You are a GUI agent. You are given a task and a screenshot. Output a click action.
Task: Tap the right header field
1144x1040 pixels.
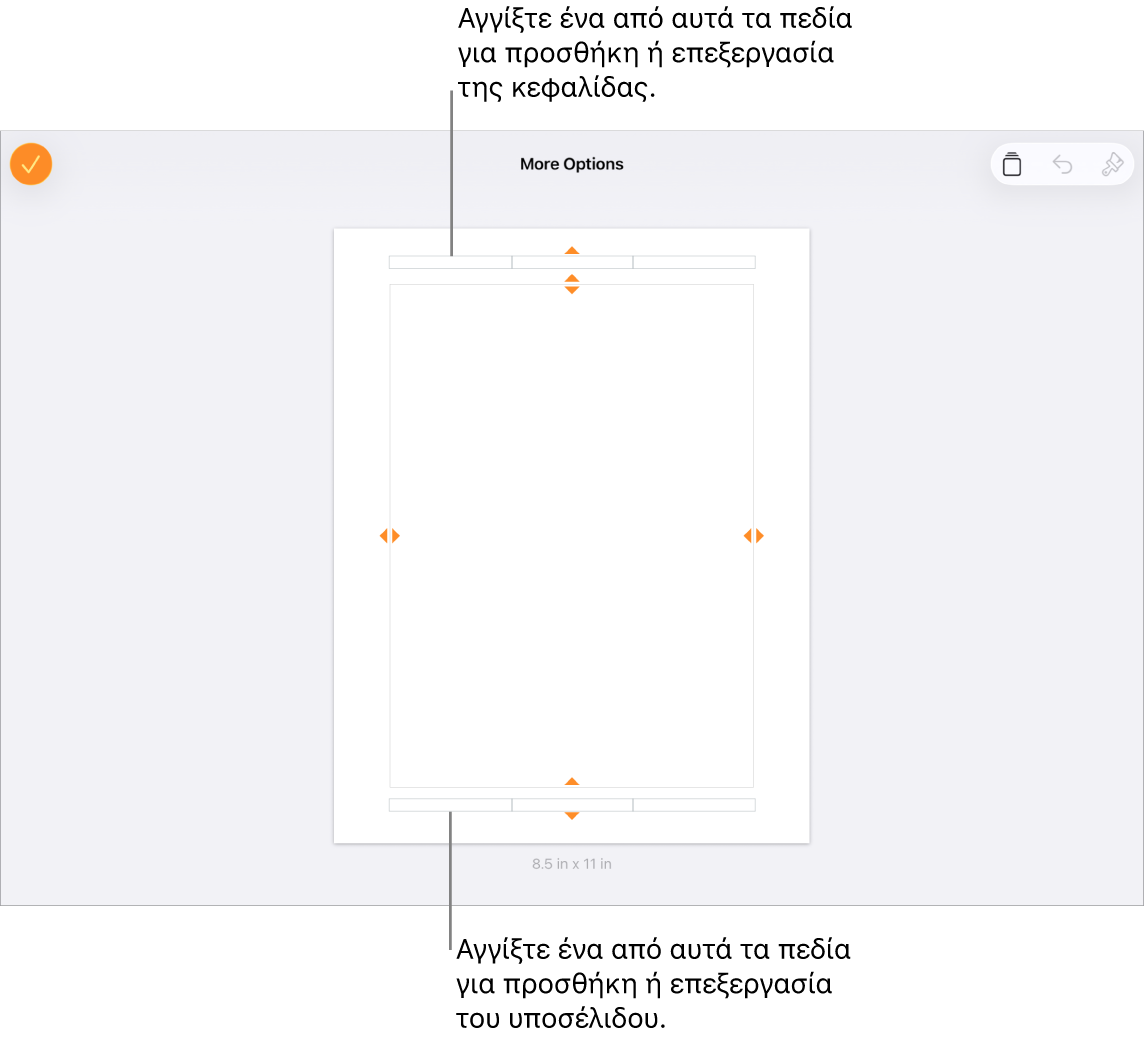694,262
